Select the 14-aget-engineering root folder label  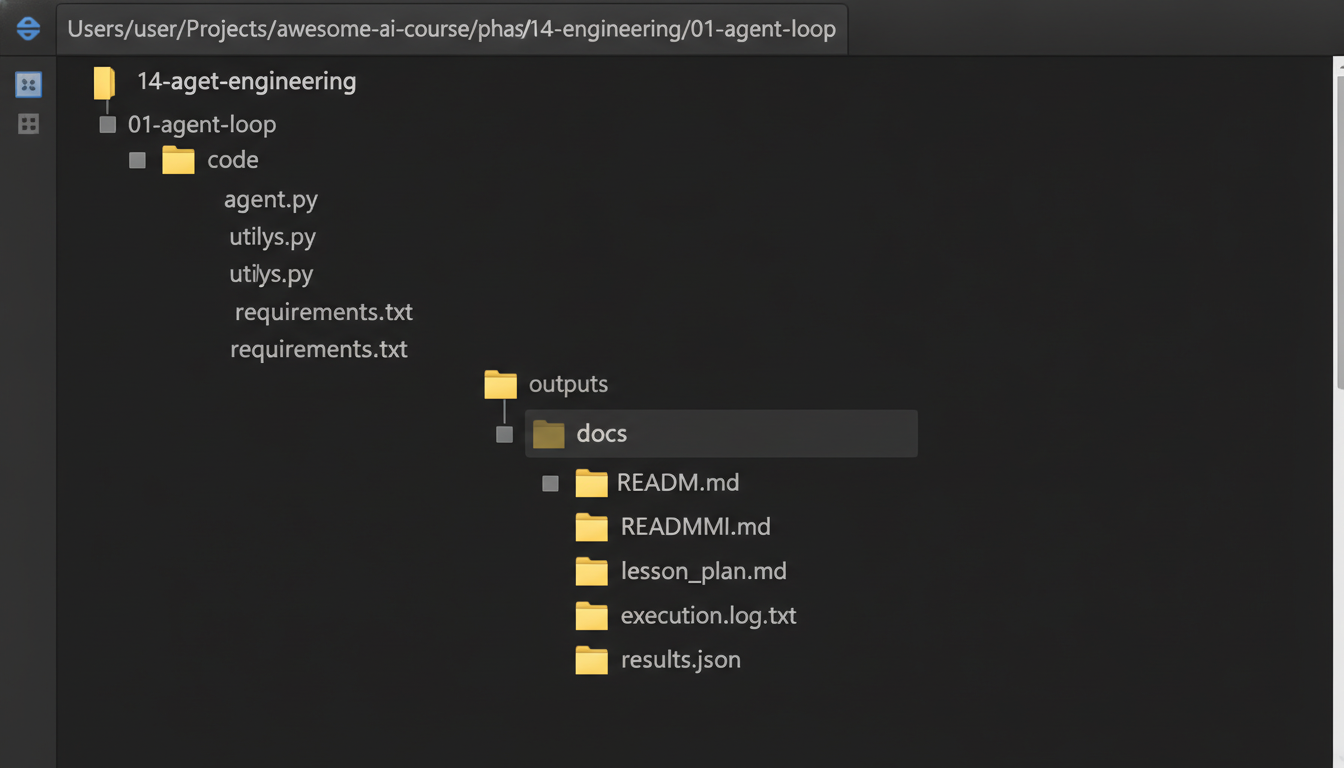point(246,82)
